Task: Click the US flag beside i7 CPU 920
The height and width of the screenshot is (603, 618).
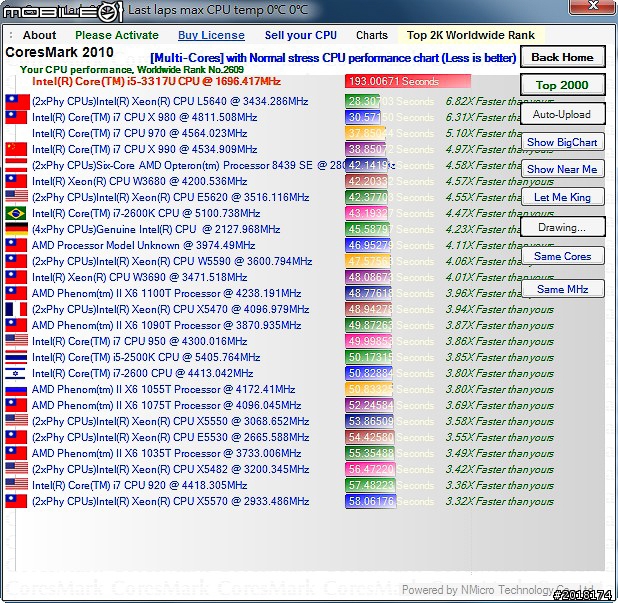Action: pyautogui.click(x=16, y=485)
